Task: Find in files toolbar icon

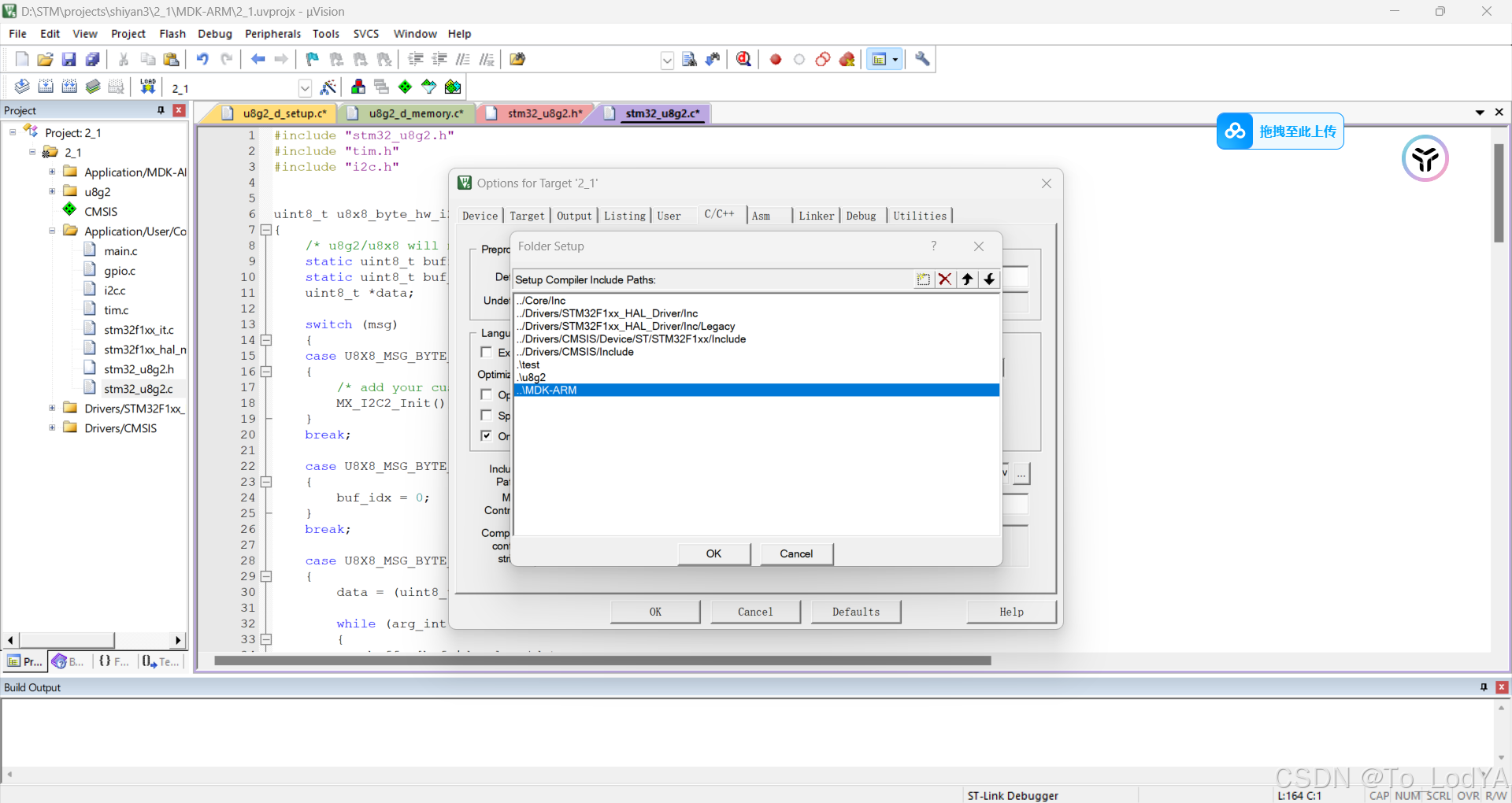Action: (x=517, y=59)
